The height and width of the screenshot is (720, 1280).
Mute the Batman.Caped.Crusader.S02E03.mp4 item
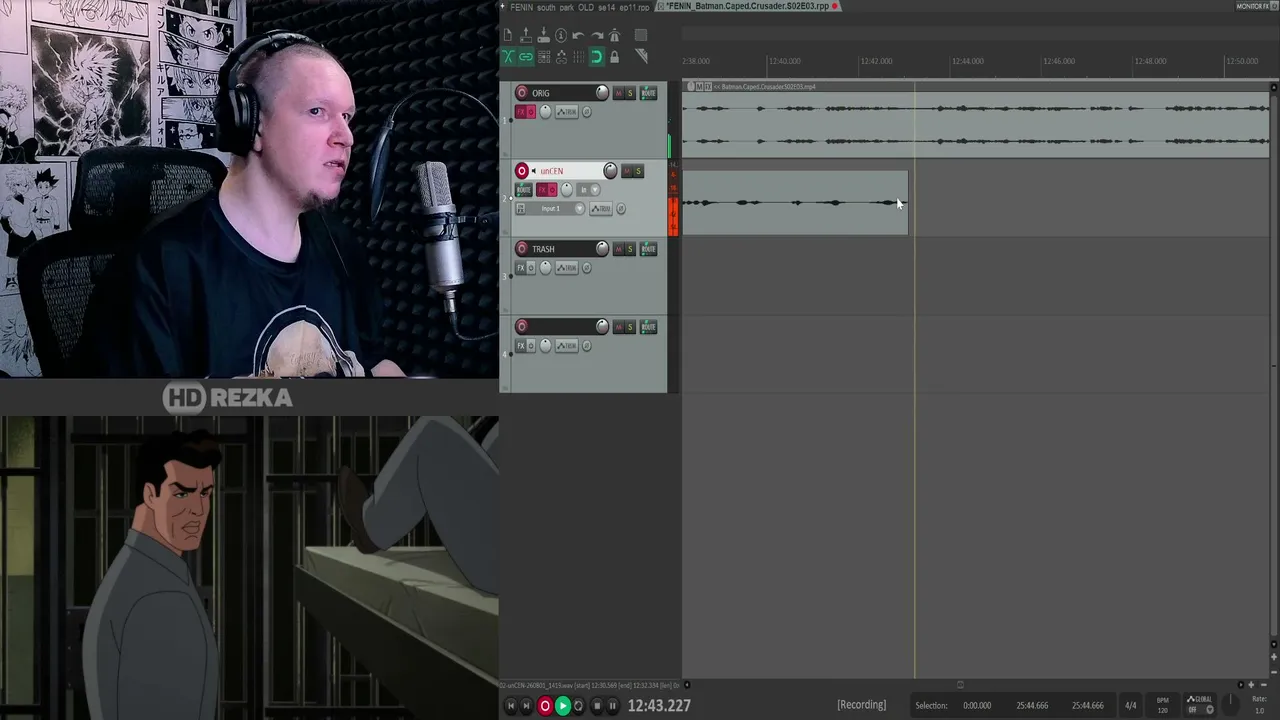coord(699,87)
